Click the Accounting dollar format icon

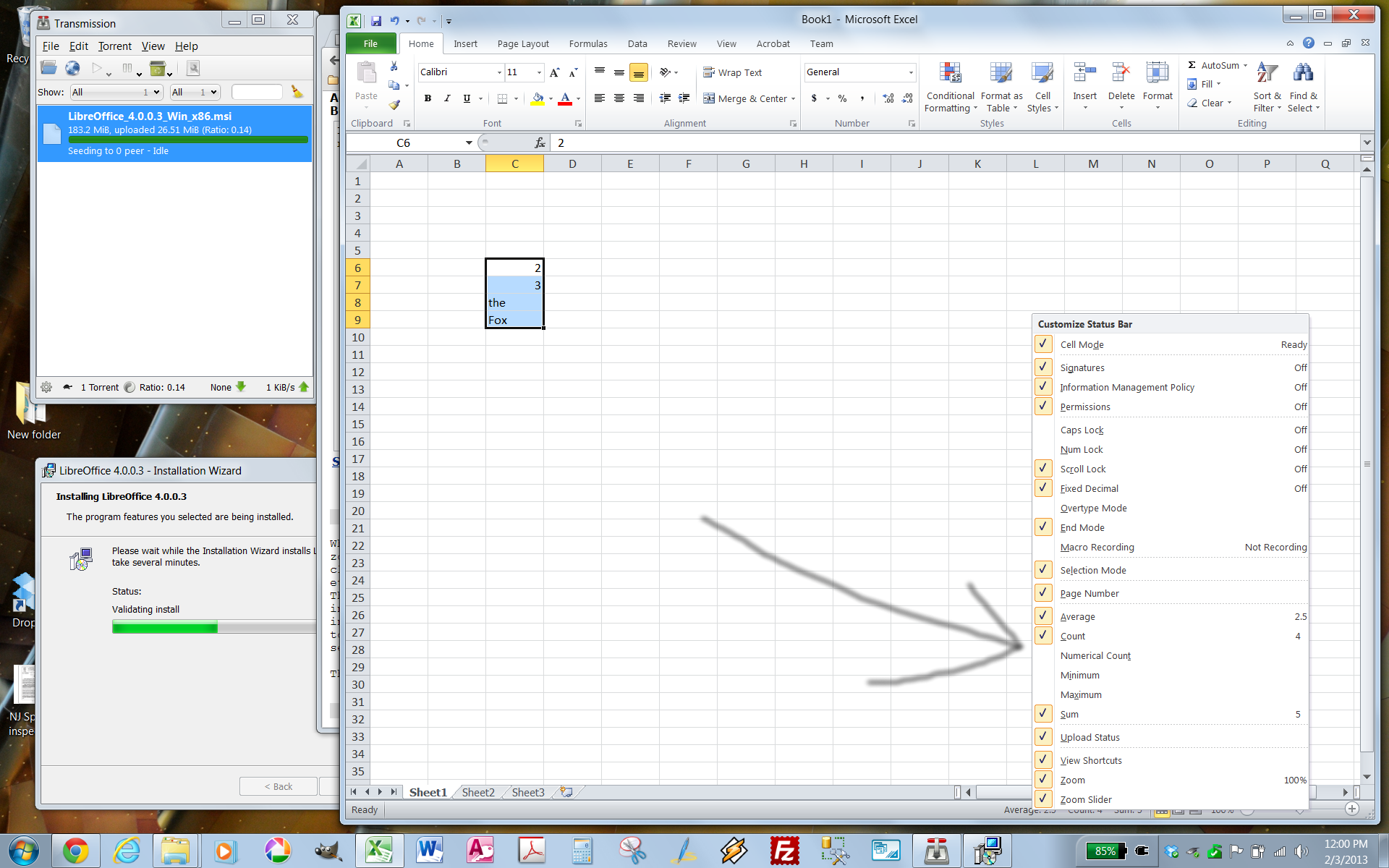pyautogui.click(x=814, y=98)
